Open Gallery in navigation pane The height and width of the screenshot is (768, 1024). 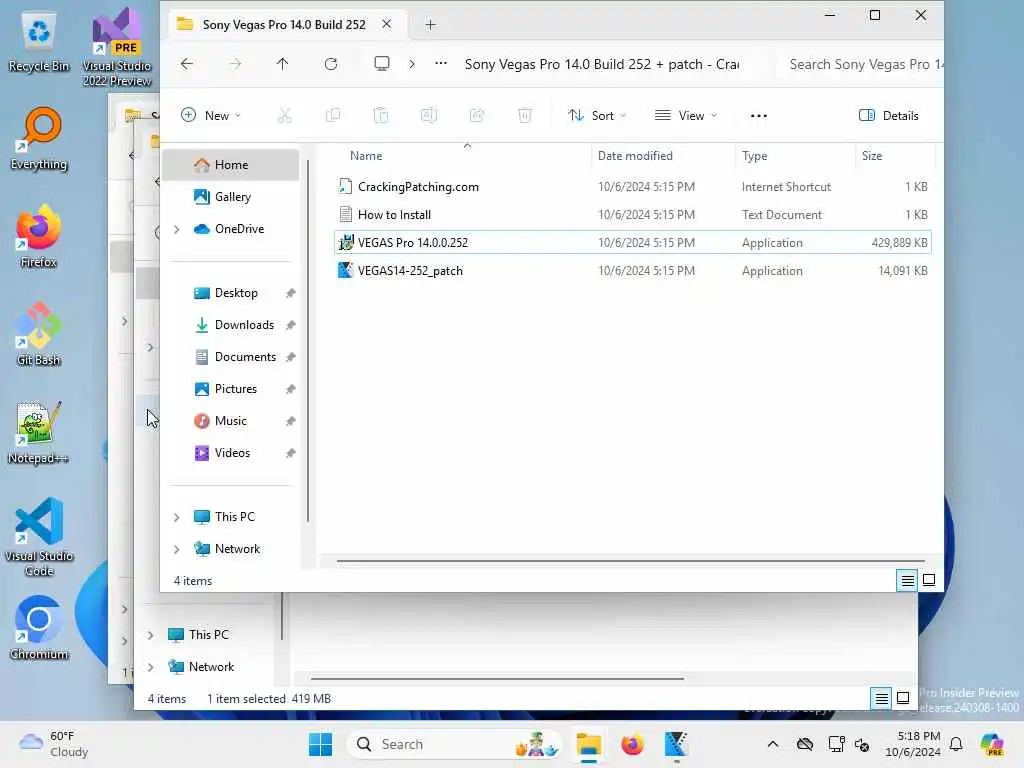click(x=231, y=197)
